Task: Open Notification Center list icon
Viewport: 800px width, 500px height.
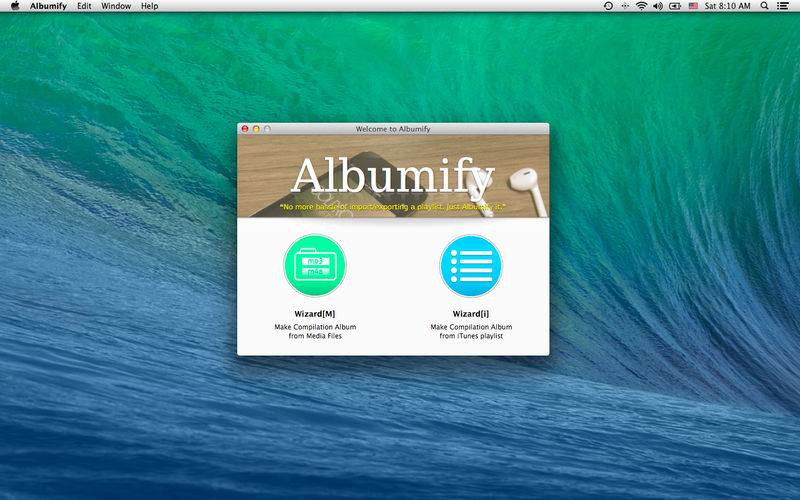Action: click(x=782, y=6)
